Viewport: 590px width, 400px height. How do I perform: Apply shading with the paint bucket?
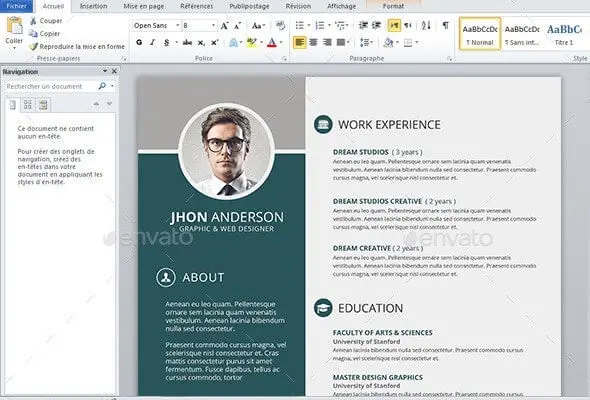389,43
